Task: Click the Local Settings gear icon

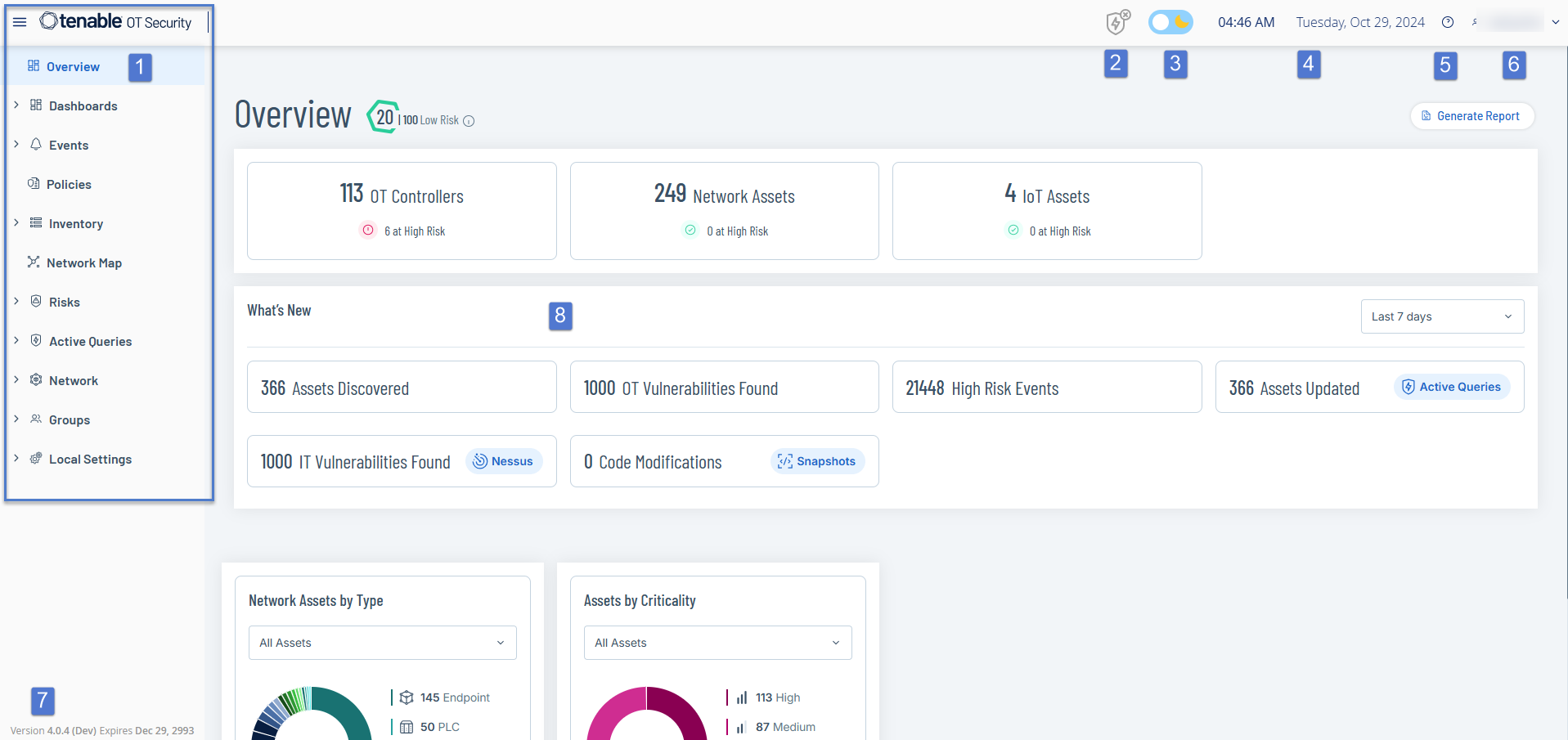Action: [36, 459]
